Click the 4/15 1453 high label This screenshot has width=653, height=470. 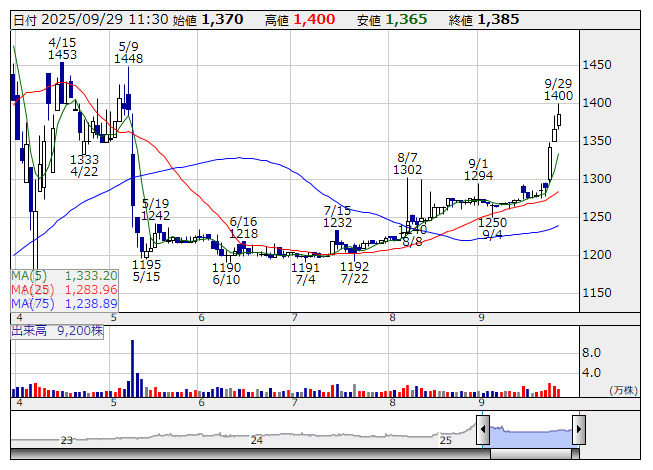[x=62, y=48]
